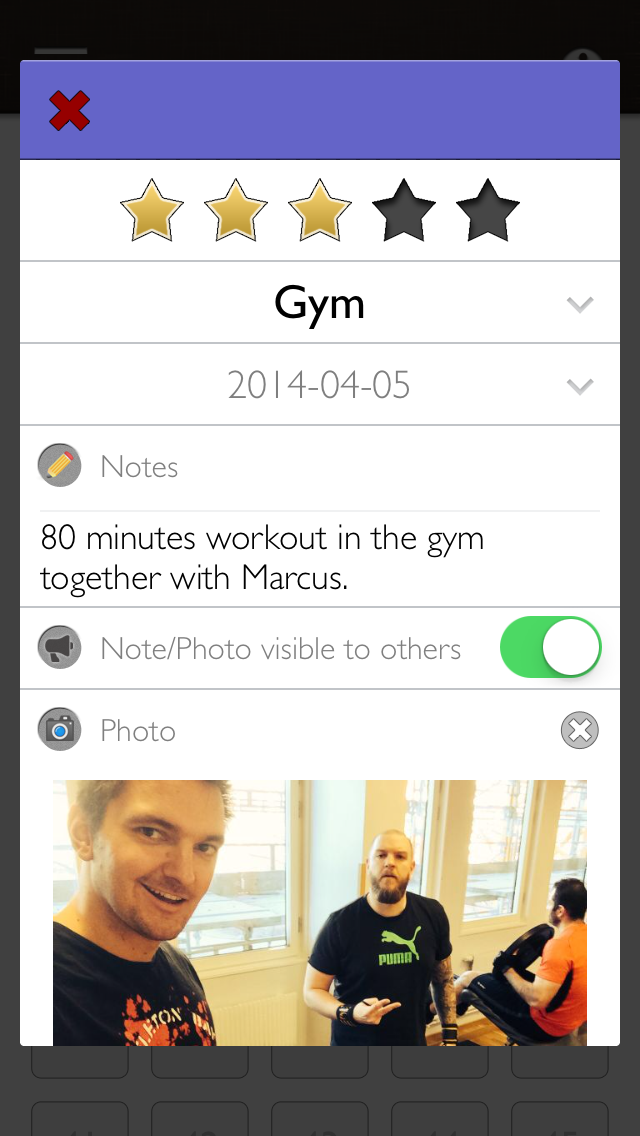Tap the pencil Notes icon

pos(59,465)
